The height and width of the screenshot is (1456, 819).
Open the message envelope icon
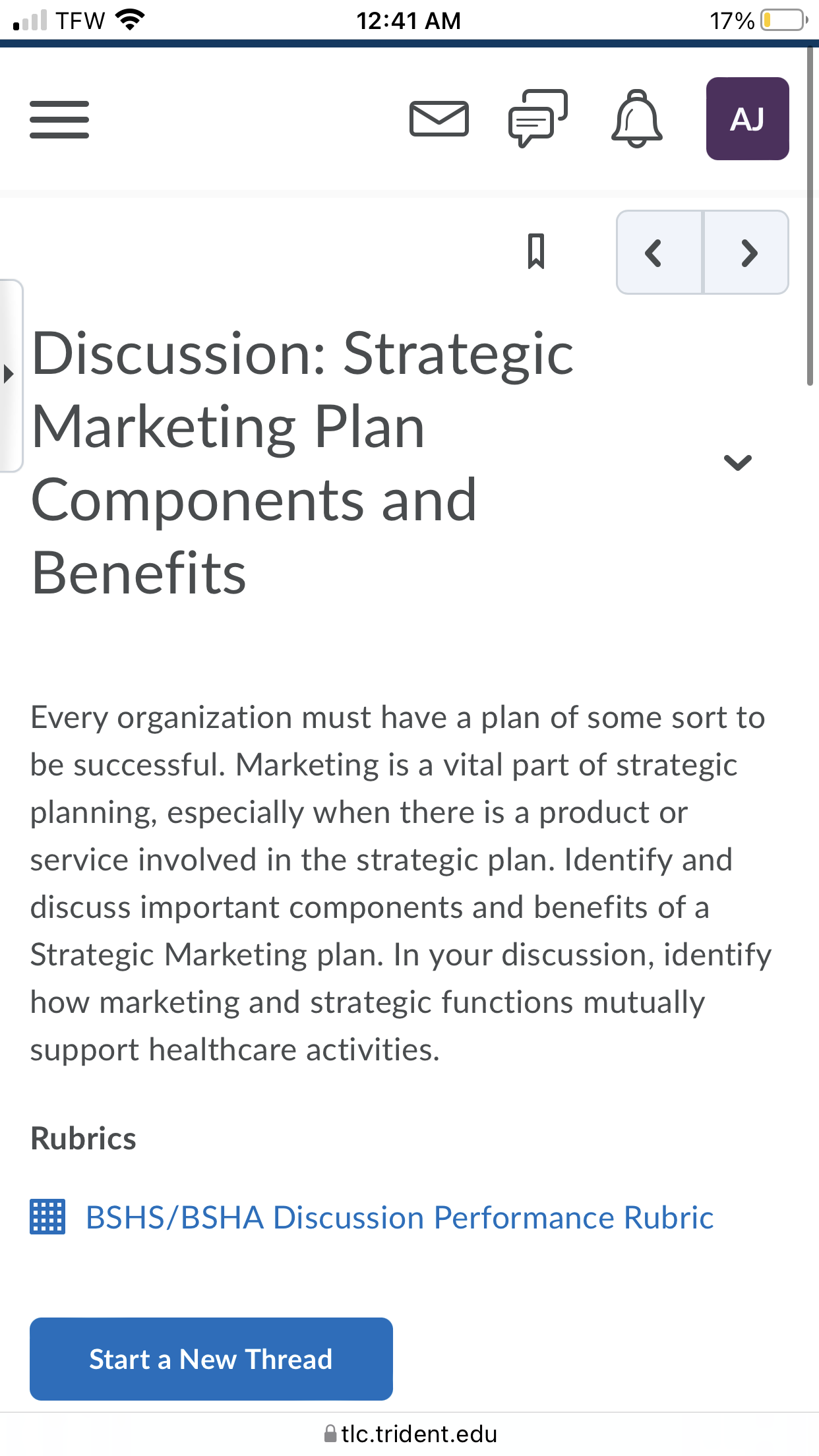[439, 119]
